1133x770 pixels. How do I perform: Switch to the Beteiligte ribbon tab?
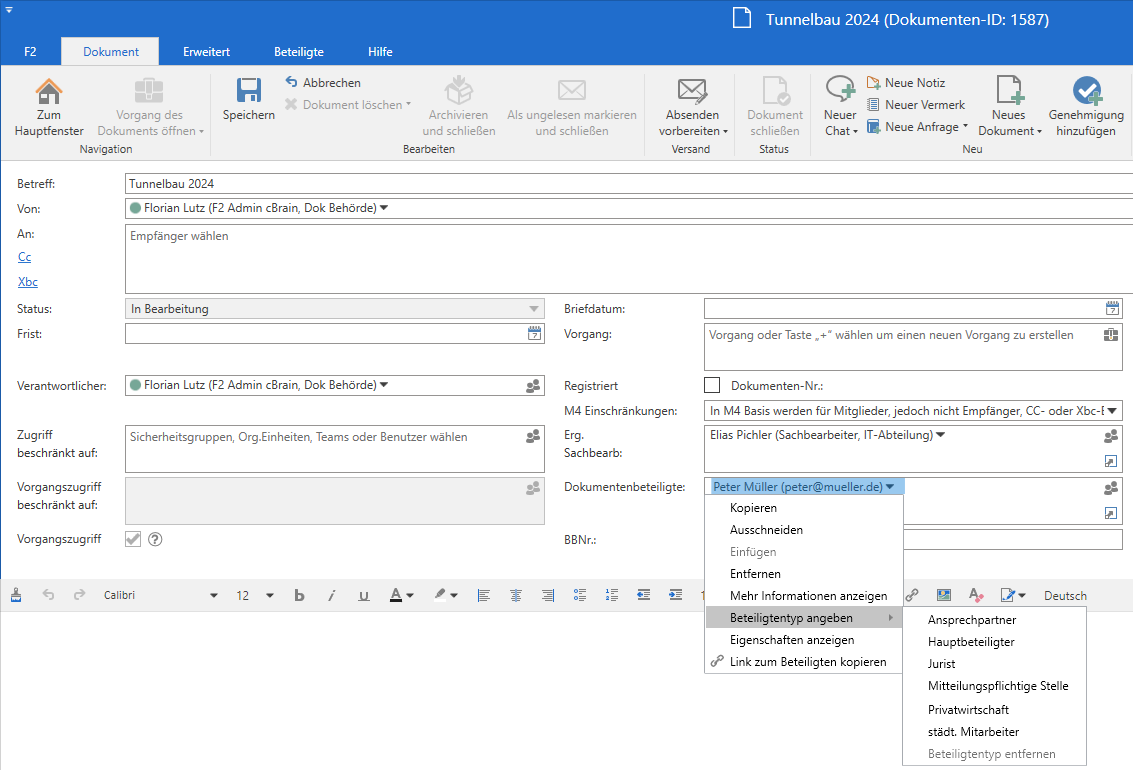click(299, 52)
